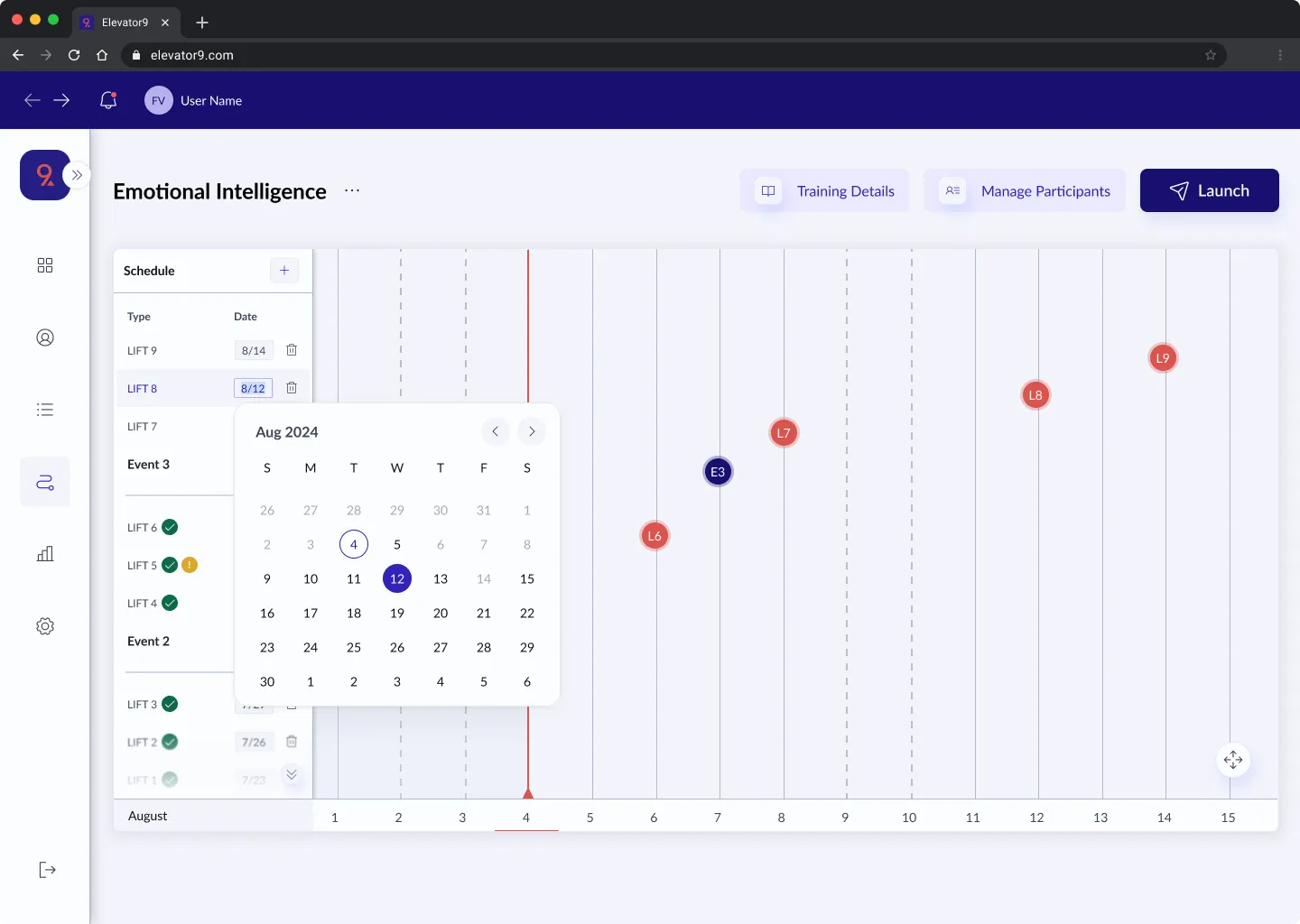Click the warning badge next to LIFT 5

[190, 565]
